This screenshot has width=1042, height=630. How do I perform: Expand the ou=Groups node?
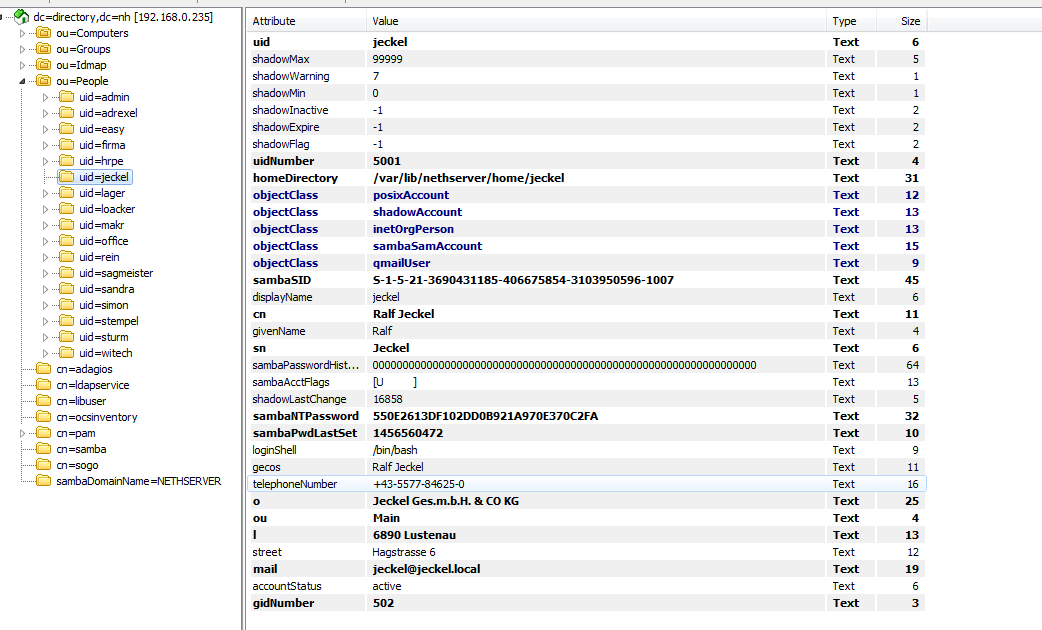23,49
